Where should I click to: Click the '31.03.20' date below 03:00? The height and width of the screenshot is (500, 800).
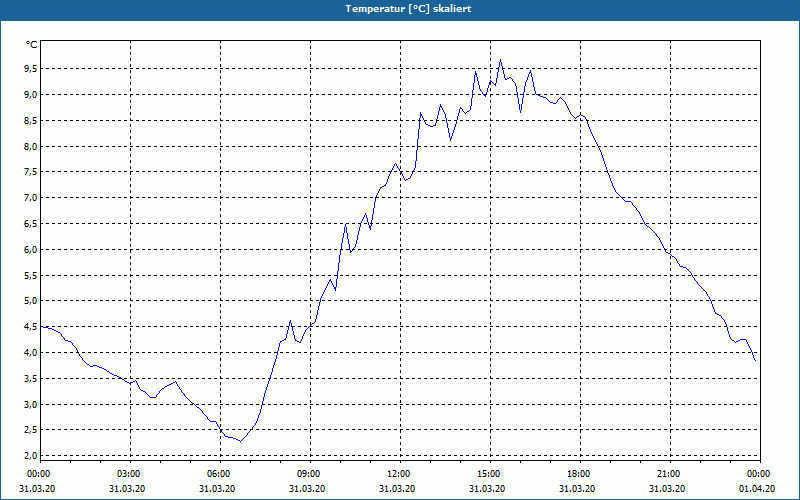click(x=127, y=489)
